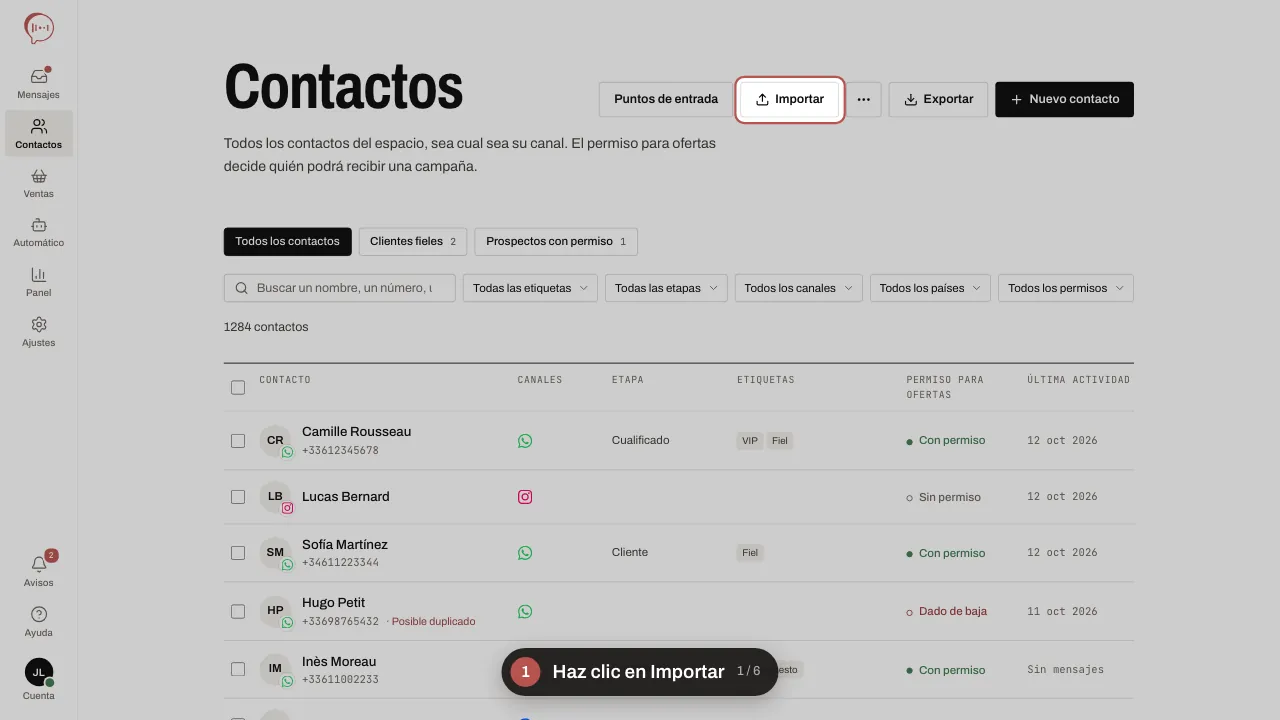Check the Camille Rousseau row checkbox

pos(238,441)
